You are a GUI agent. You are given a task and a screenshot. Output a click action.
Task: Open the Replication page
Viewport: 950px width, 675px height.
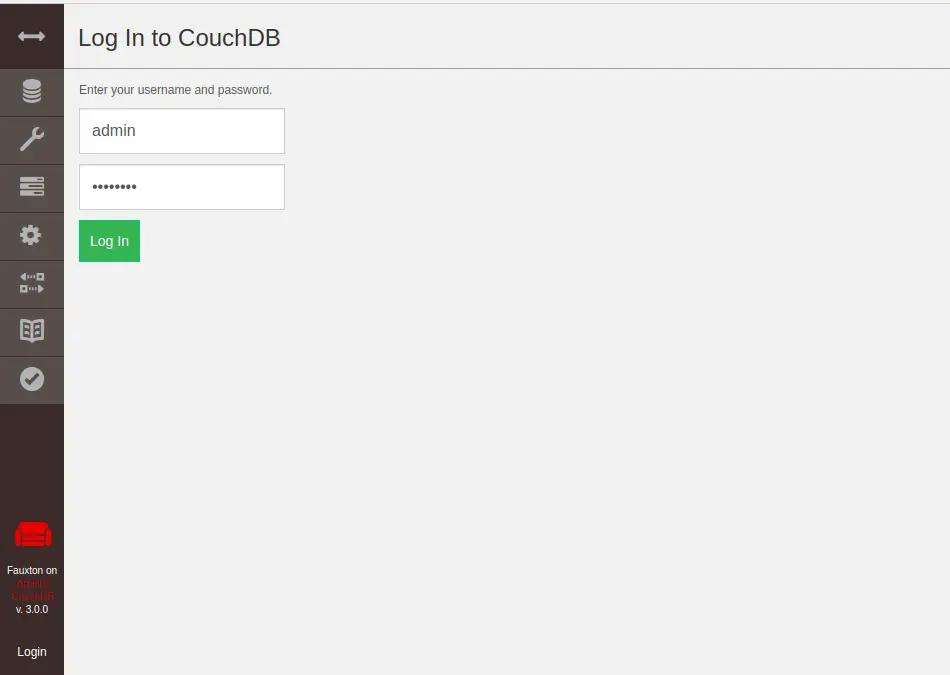click(x=32, y=284)
